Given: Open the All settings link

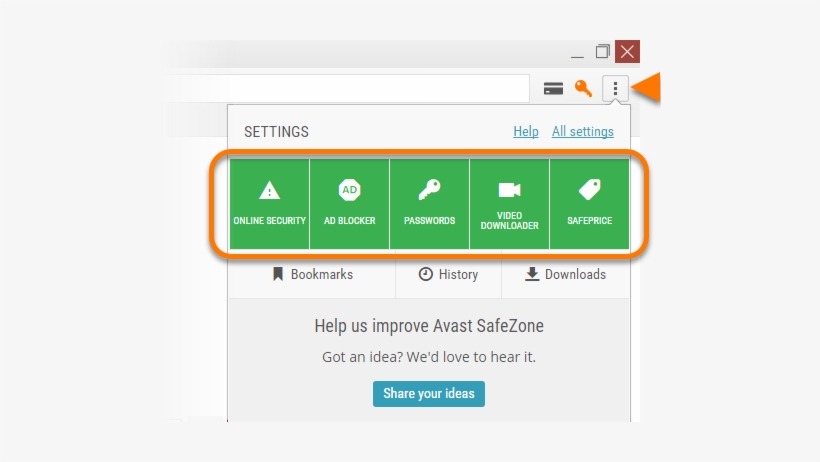Looking at the screenshot, I should tap(583, 131).
